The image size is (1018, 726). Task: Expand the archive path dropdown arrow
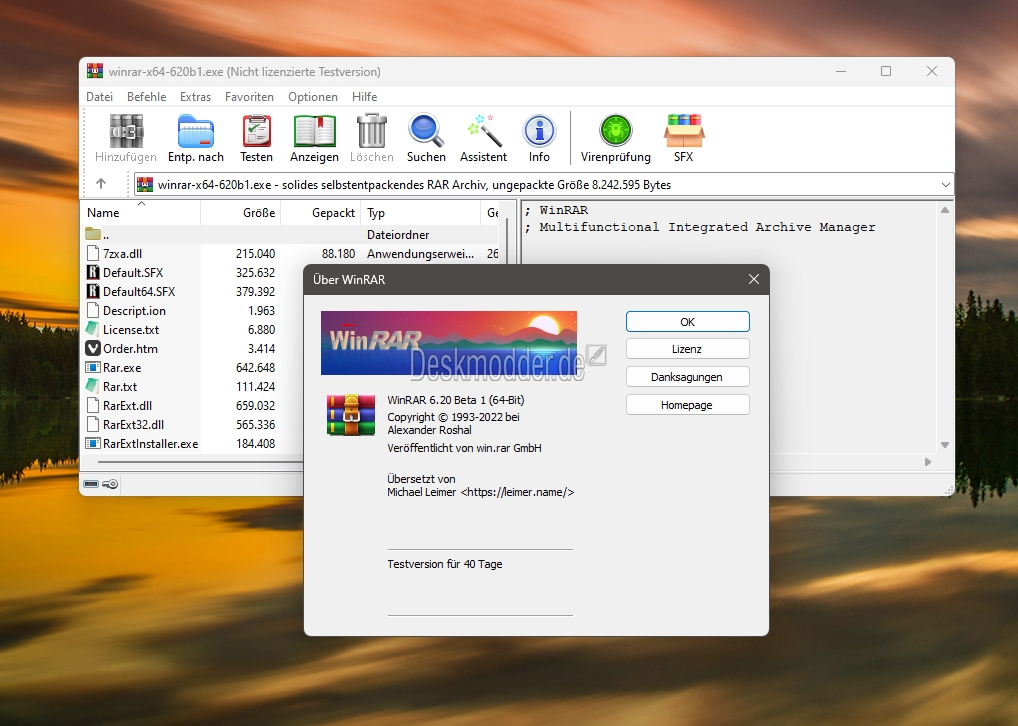[945, 184]
